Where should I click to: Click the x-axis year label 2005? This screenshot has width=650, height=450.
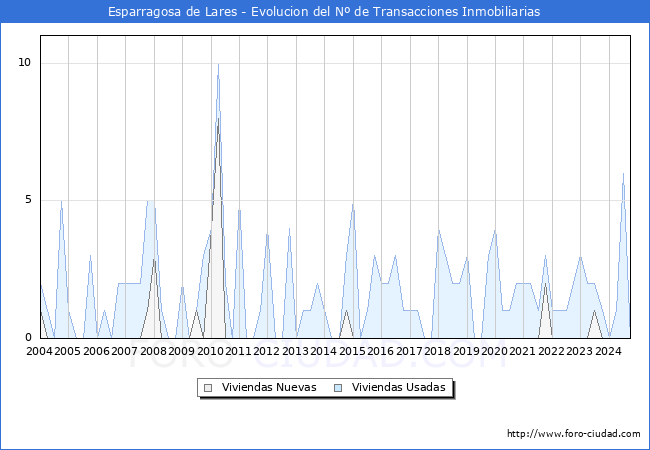[x=68, y=351]
